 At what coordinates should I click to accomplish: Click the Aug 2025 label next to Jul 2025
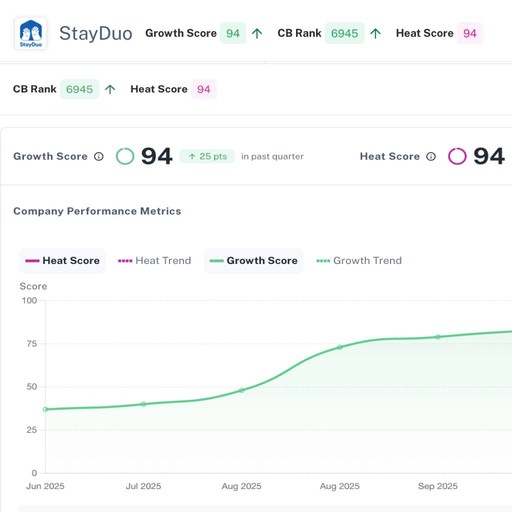pyautogui.click(x=242, y=486)
